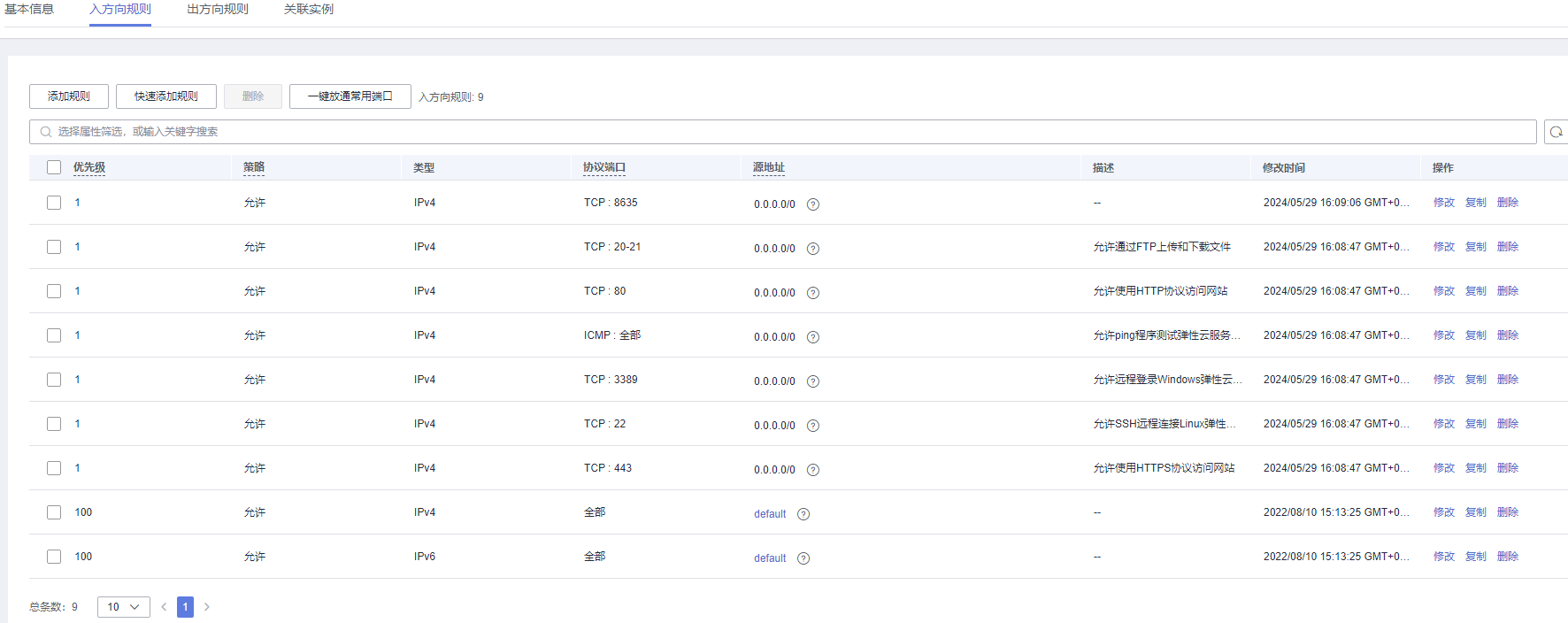Image resolution: width=1568 pixels, height=623 pixels.
Task: Go to previous page arrow in pagination
Action: click(164, 607)
